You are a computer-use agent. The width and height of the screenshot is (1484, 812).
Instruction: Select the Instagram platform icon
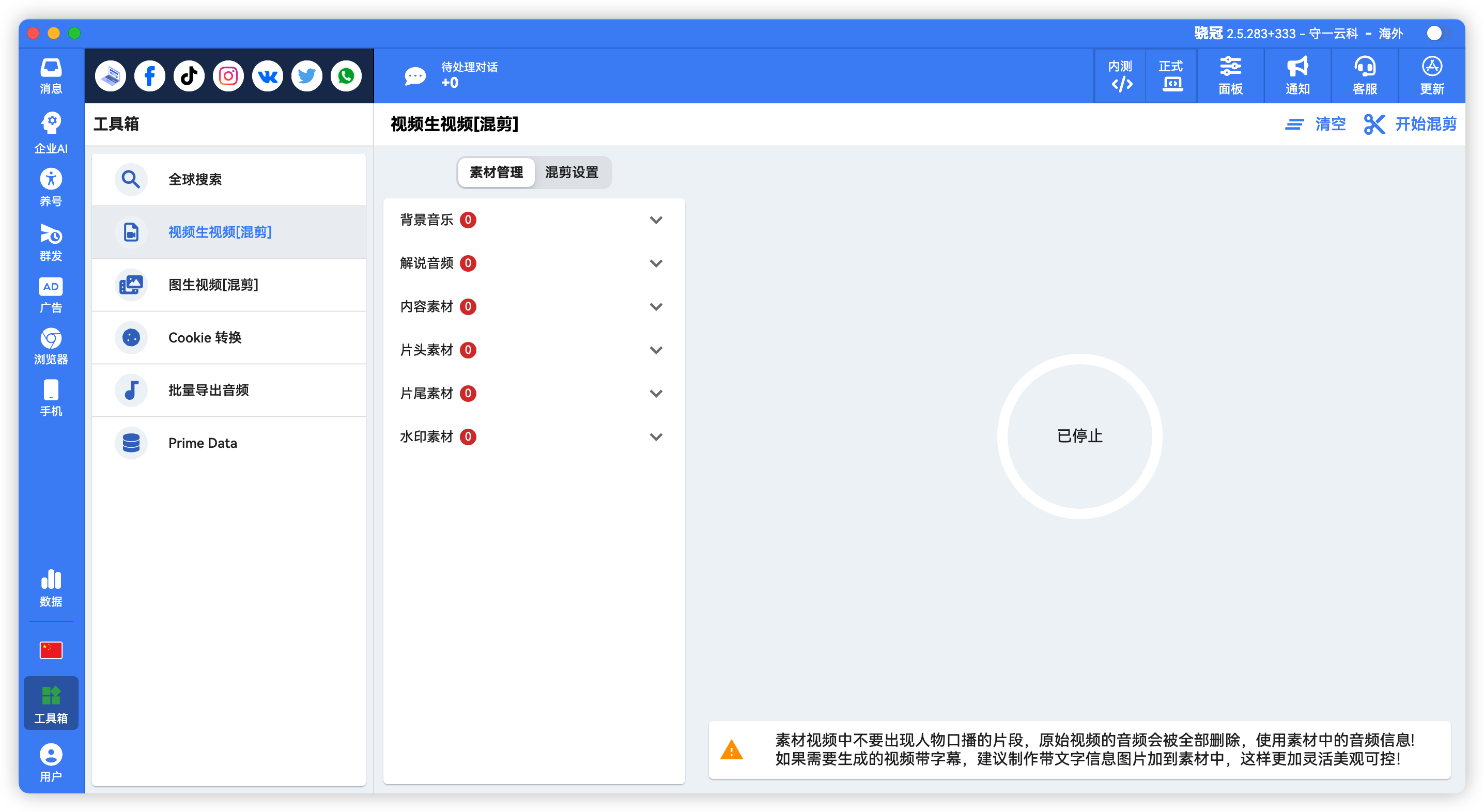pos(228,76)
